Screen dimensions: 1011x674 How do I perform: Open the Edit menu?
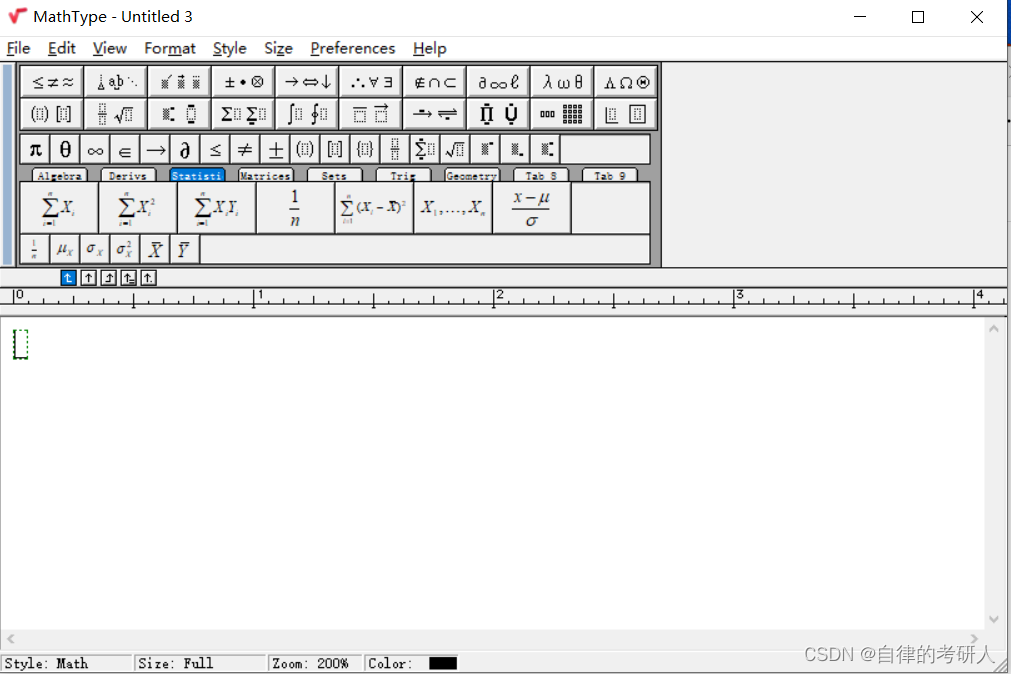point(61,48)
